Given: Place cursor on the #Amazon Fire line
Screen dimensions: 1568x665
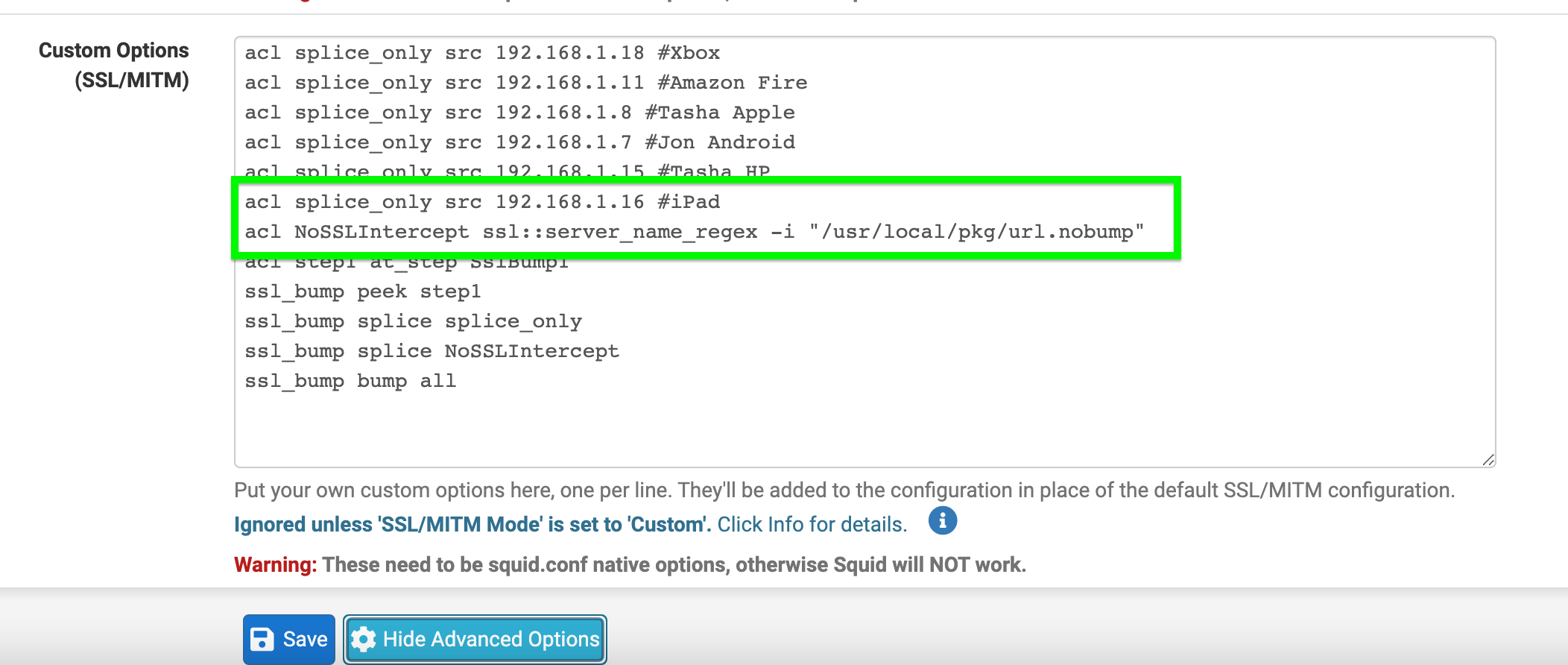Looking at the screenshot, I should tap(525, 83).
